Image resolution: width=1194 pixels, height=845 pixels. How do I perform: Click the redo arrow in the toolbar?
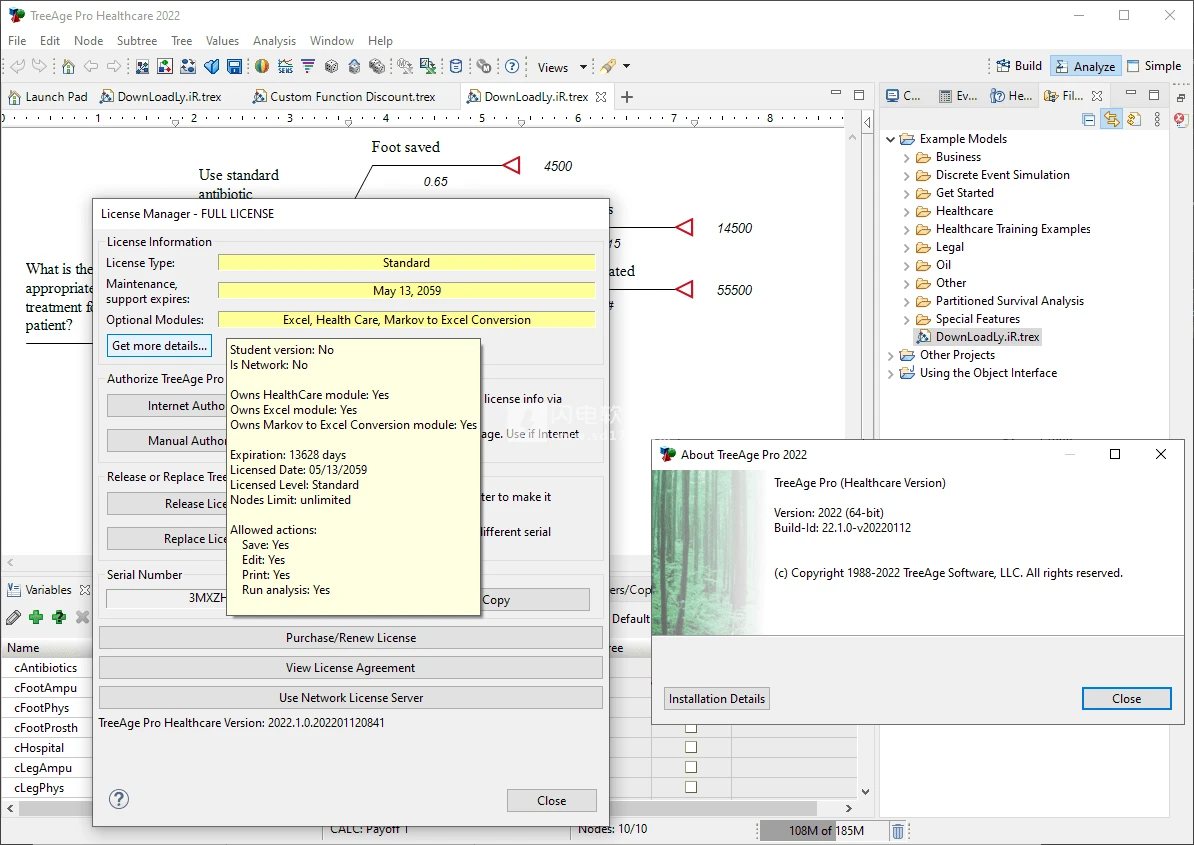(x=39, y=67)
